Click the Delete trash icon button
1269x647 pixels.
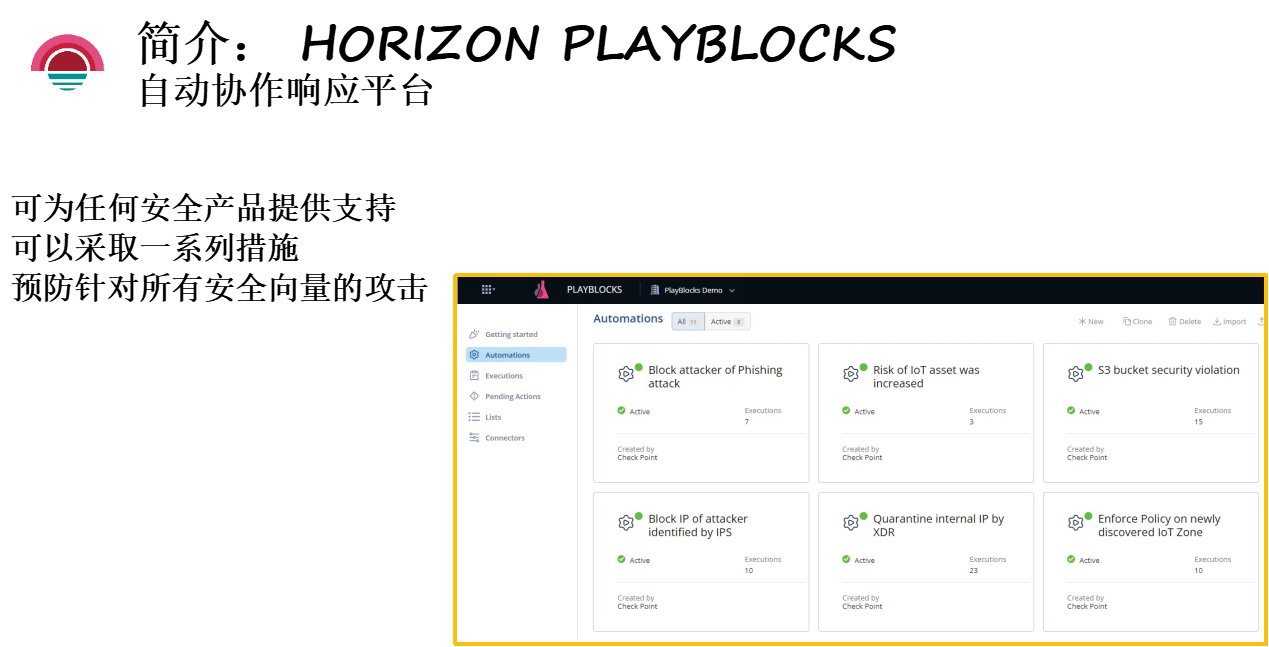click(x=1184, y=322)
